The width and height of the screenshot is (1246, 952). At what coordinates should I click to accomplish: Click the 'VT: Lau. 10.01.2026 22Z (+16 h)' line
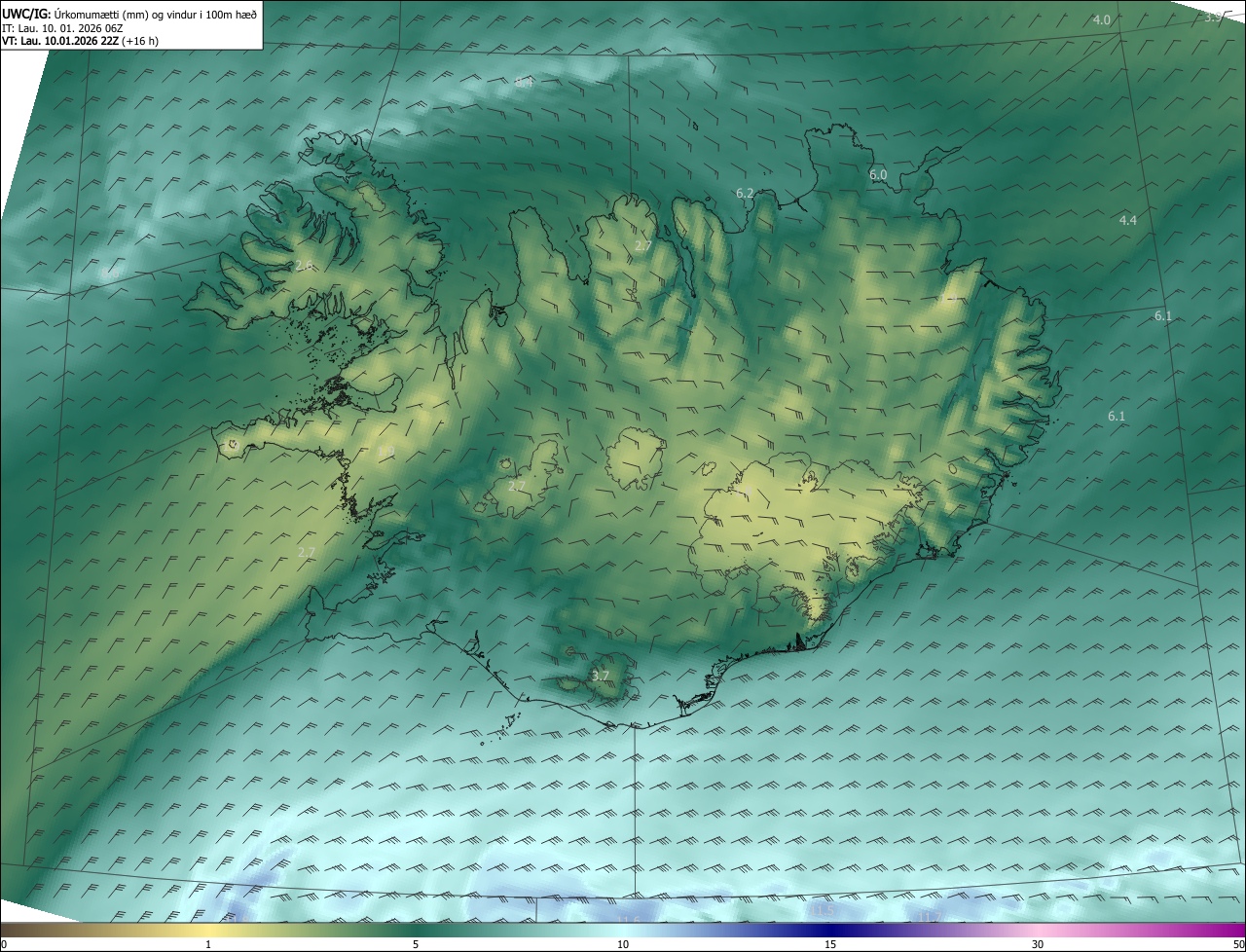[81, 41]
